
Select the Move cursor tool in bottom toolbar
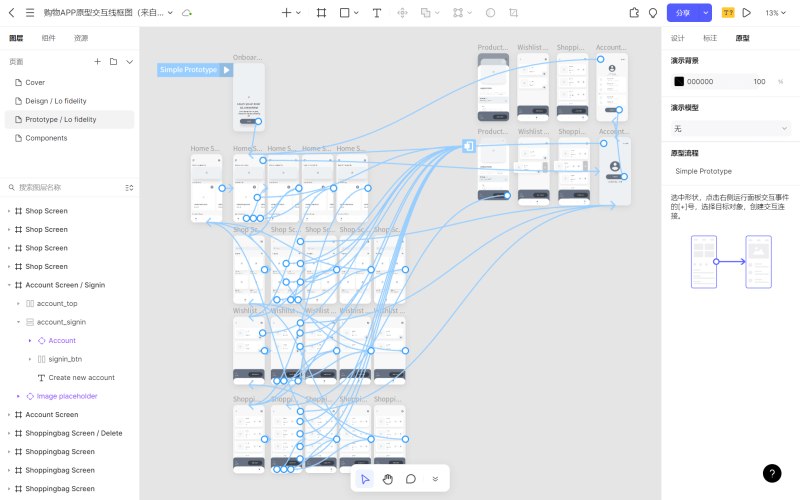pos(365,479)
